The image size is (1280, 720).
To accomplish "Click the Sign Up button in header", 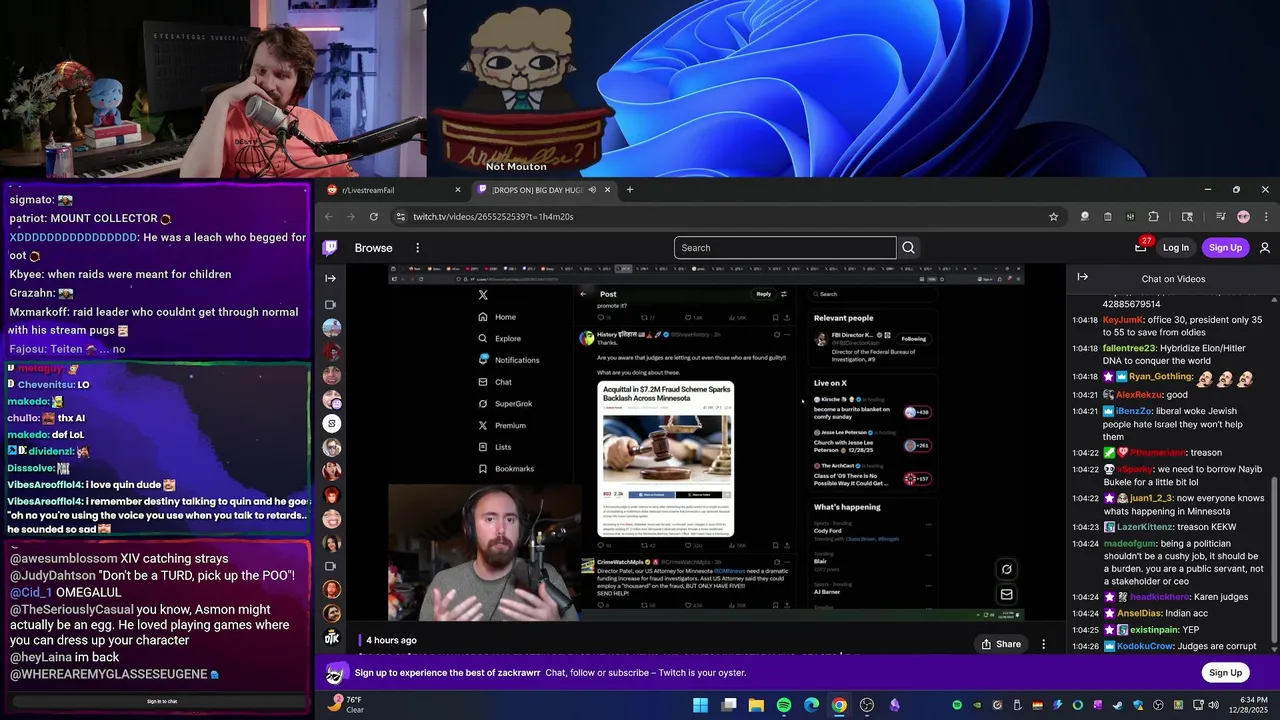I will (1225, 248).
